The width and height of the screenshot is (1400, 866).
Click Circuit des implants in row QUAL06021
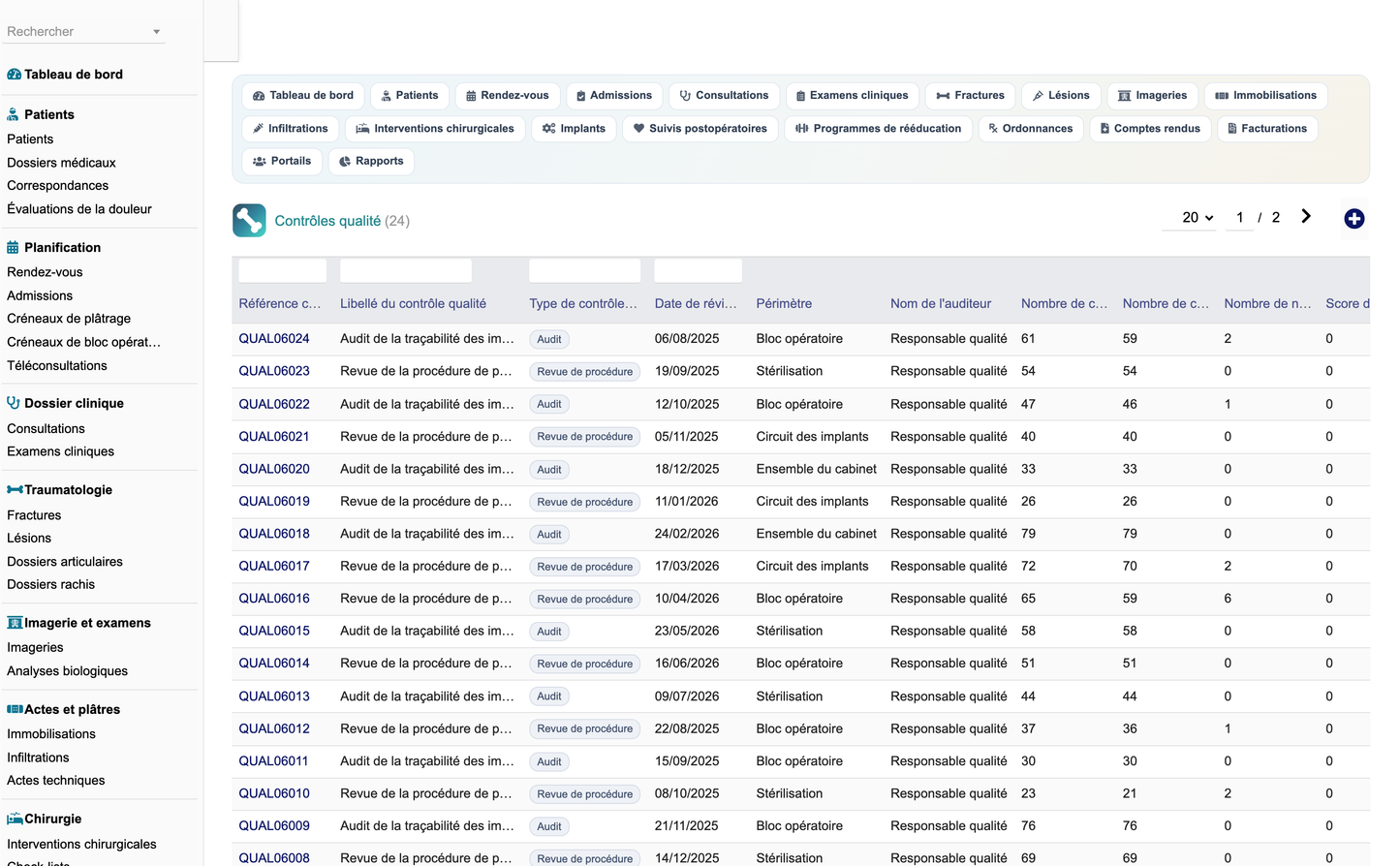pyautogui.click(x=812, y=437)
